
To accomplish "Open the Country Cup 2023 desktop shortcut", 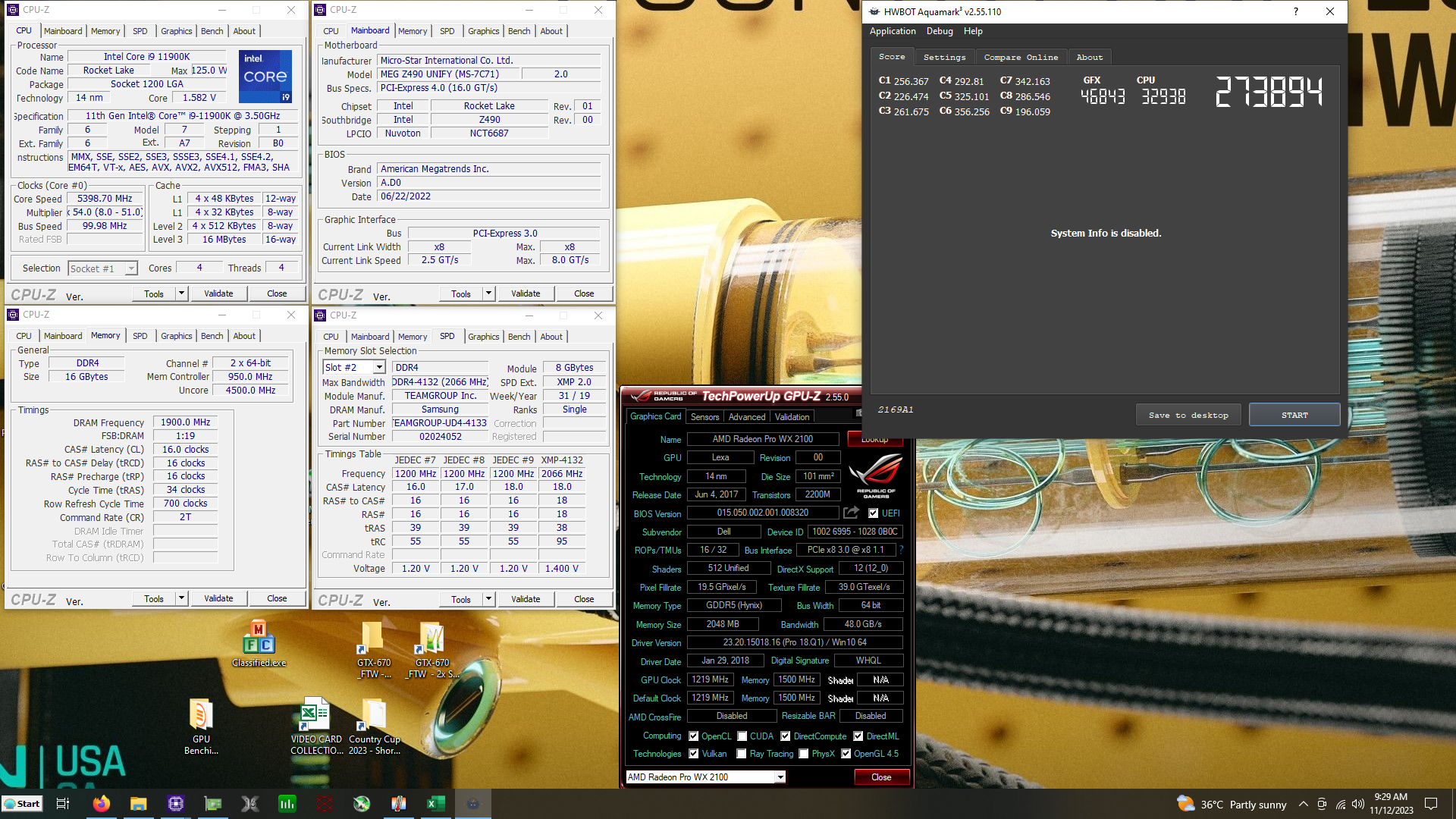I will pos(374,726).
